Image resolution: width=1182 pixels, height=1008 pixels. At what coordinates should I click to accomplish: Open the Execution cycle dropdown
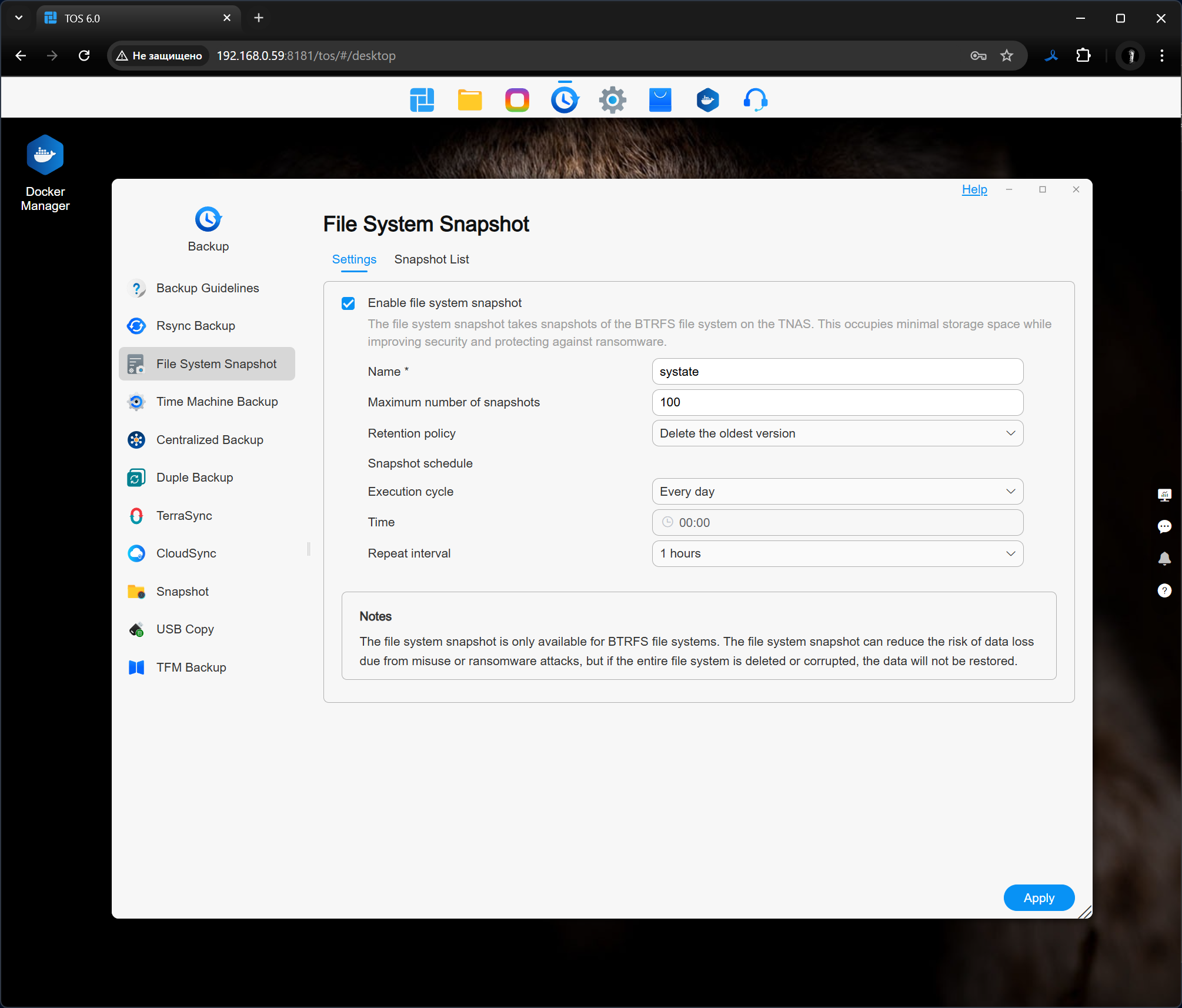click(x=837, y=492)
